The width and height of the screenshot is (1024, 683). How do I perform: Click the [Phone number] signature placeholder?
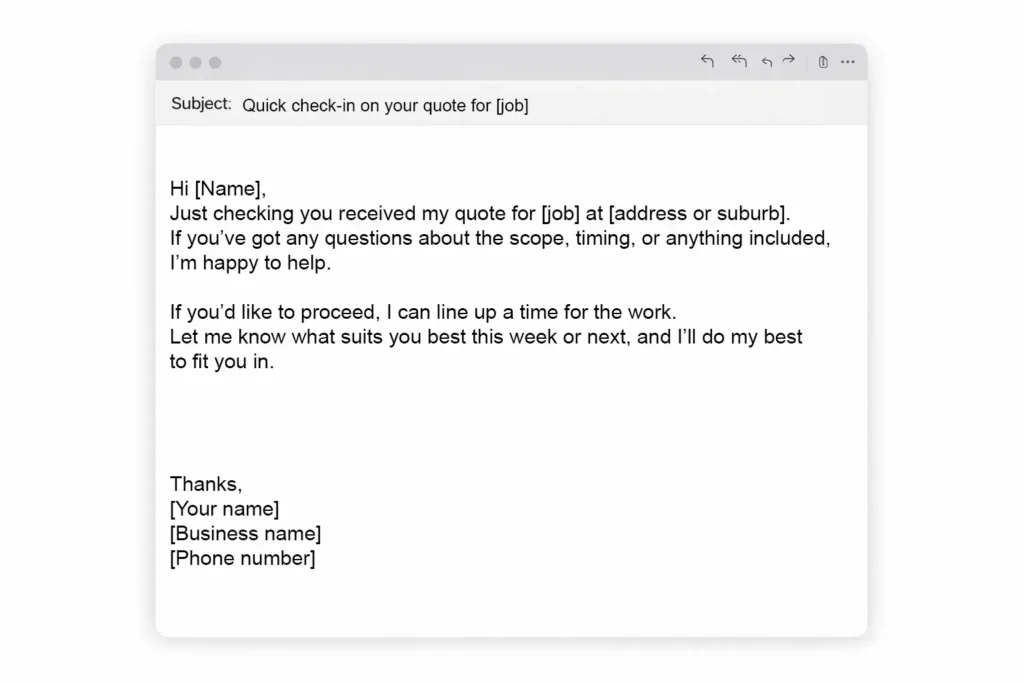coord(243,558)
